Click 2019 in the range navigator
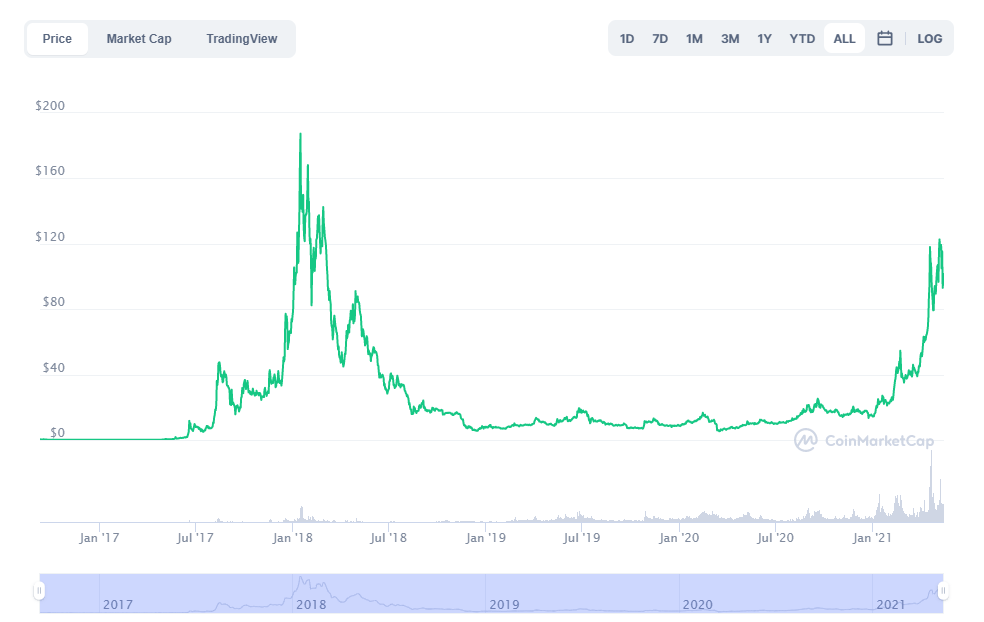The width and height of the screenshot is (984, 622). coord(505,604)
